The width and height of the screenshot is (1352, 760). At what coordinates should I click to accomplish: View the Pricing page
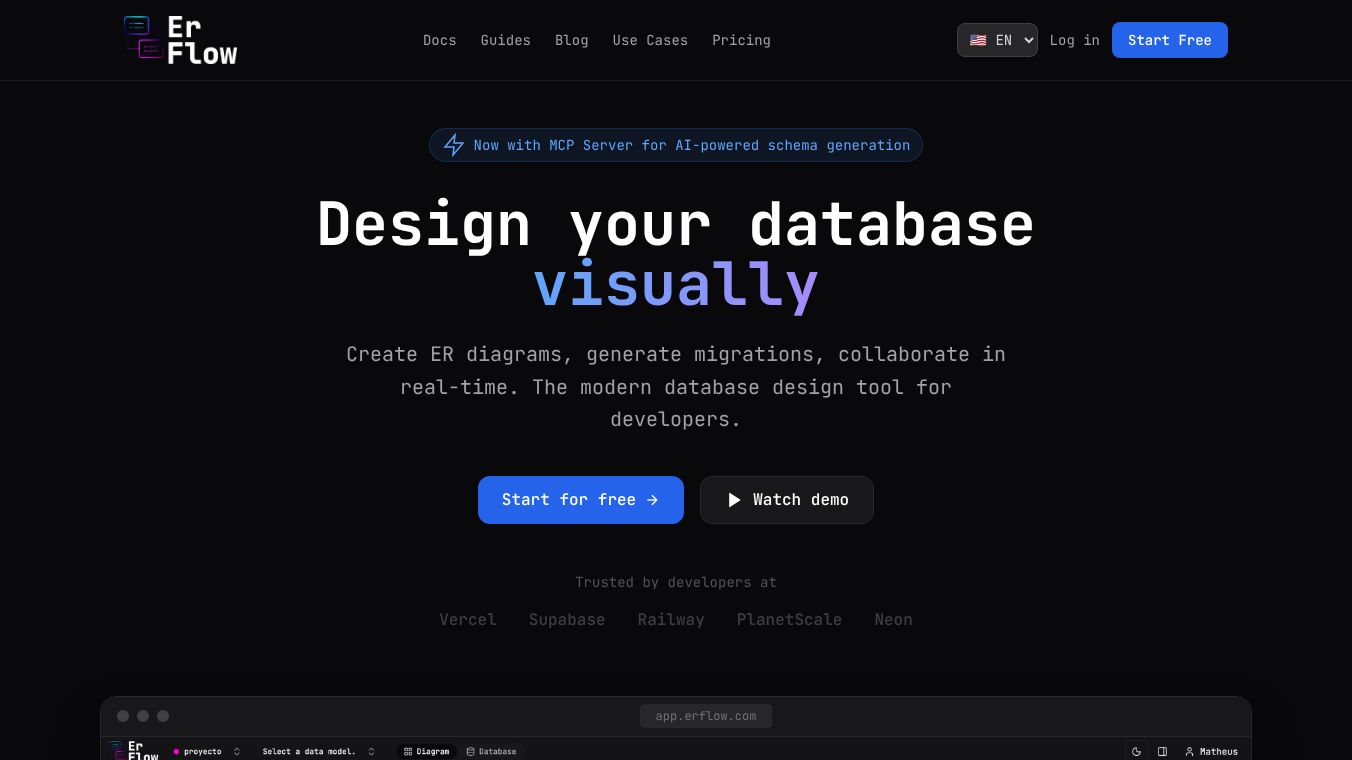[741, 40]
